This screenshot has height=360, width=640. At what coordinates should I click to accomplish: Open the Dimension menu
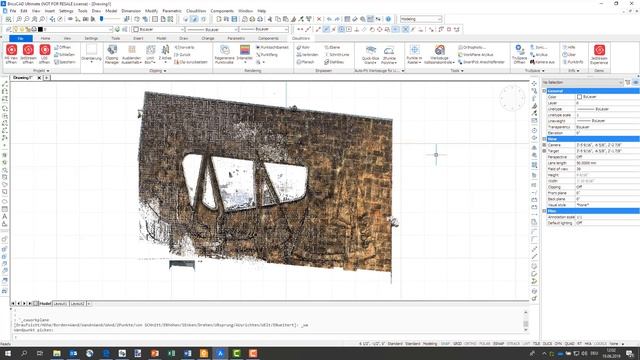(x=131, y=11)
